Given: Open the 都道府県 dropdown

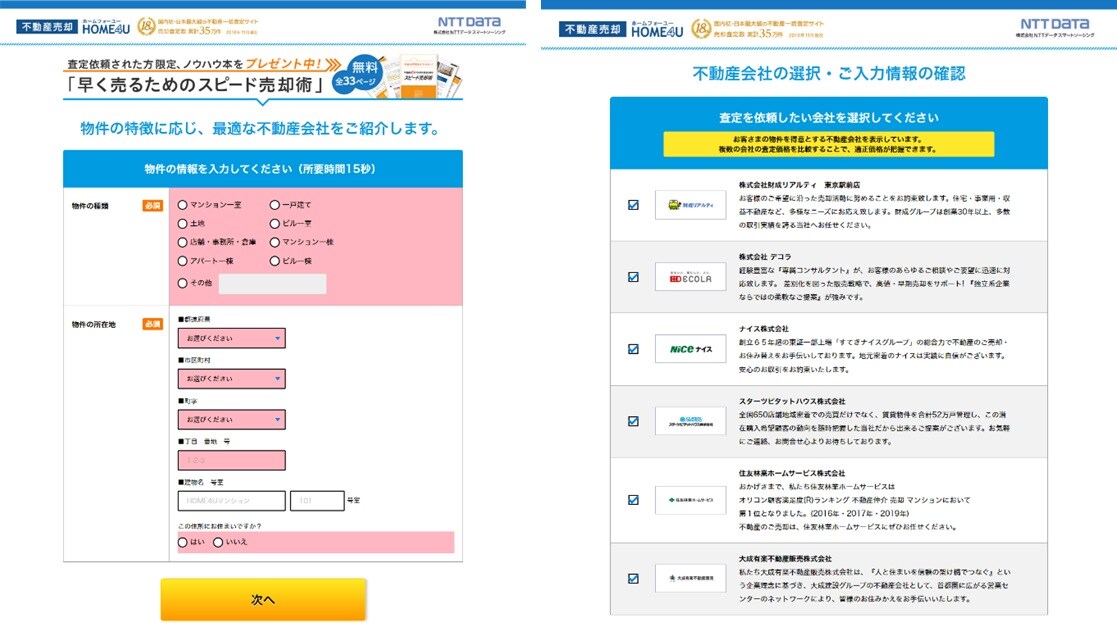Looking at the screenshot, I should tap(231, 339).
